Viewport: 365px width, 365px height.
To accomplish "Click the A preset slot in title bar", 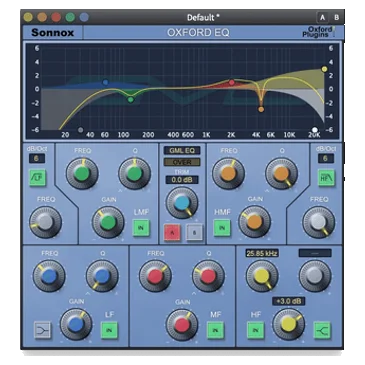I will tap(322, 17).
